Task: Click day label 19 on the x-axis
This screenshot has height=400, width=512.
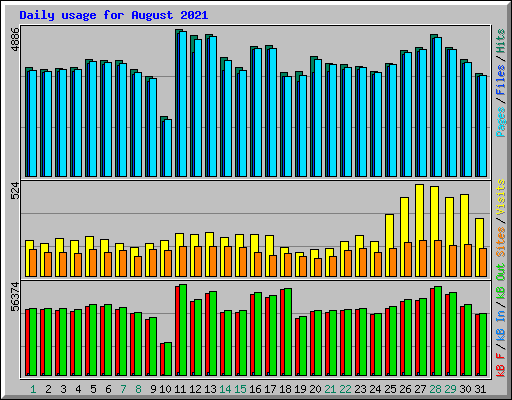Action: (300, 389)
